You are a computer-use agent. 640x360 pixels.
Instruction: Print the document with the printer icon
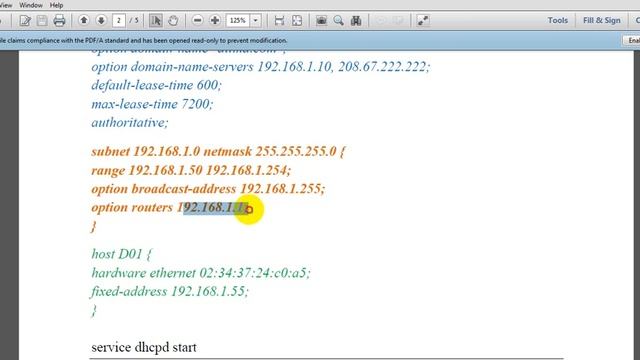[x=59, y=20]
